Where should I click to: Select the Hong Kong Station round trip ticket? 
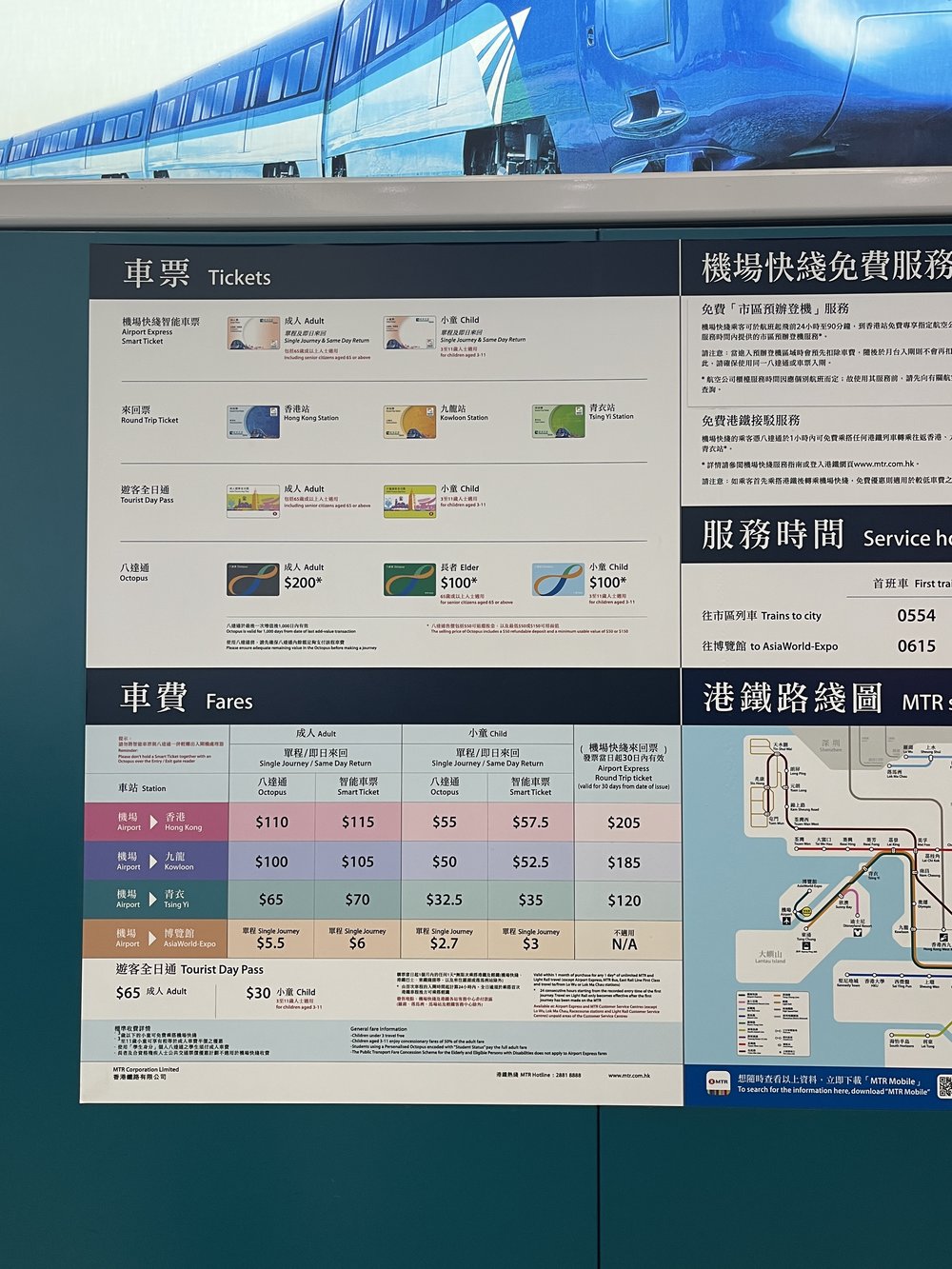253,422
